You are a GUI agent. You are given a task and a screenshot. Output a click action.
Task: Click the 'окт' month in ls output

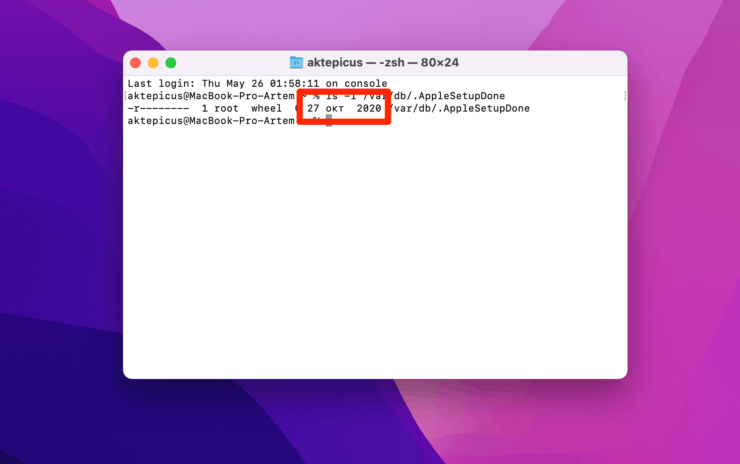(335, 109)
